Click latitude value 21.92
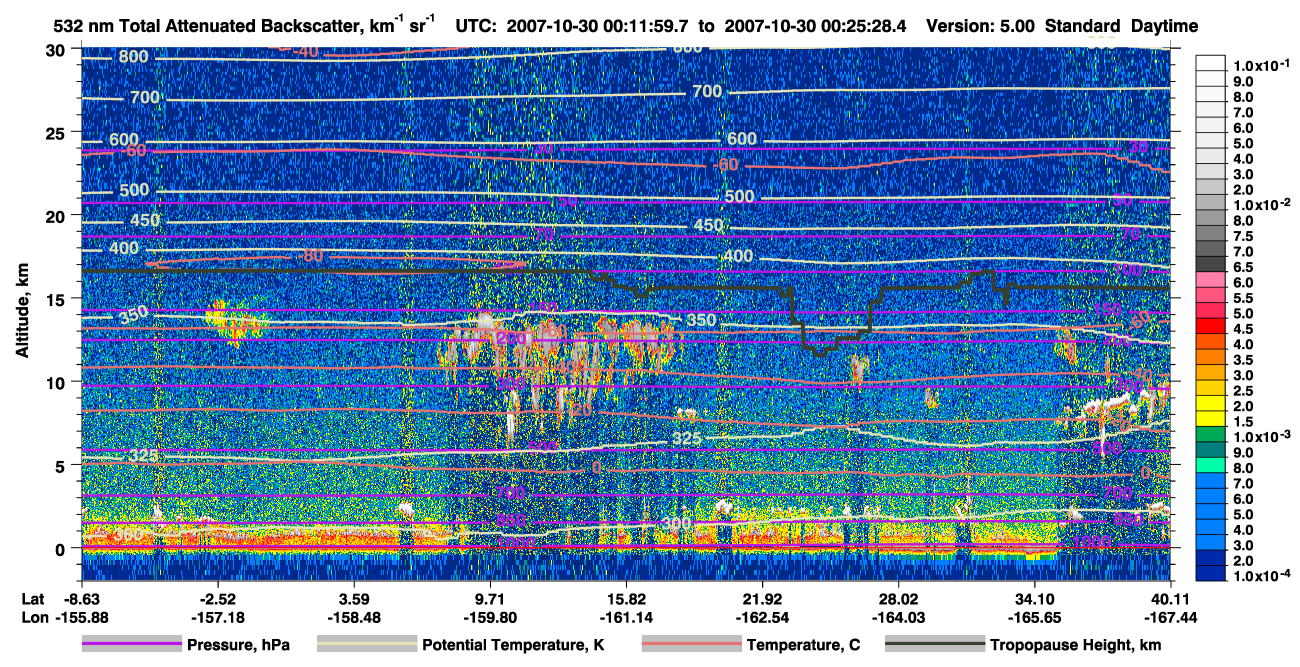This screenshot has width=1300, height=667. pyautogui.click(x=762, y=598)
